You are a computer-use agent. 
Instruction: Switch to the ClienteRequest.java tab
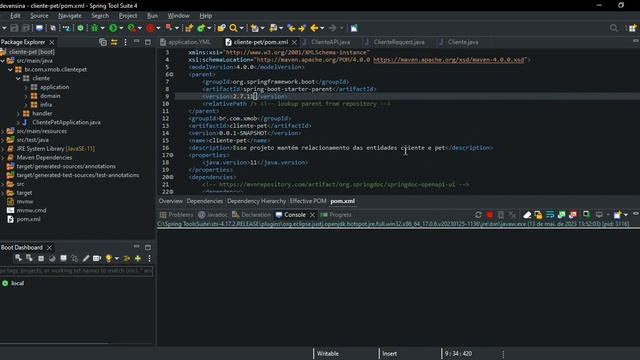point(394,42)
